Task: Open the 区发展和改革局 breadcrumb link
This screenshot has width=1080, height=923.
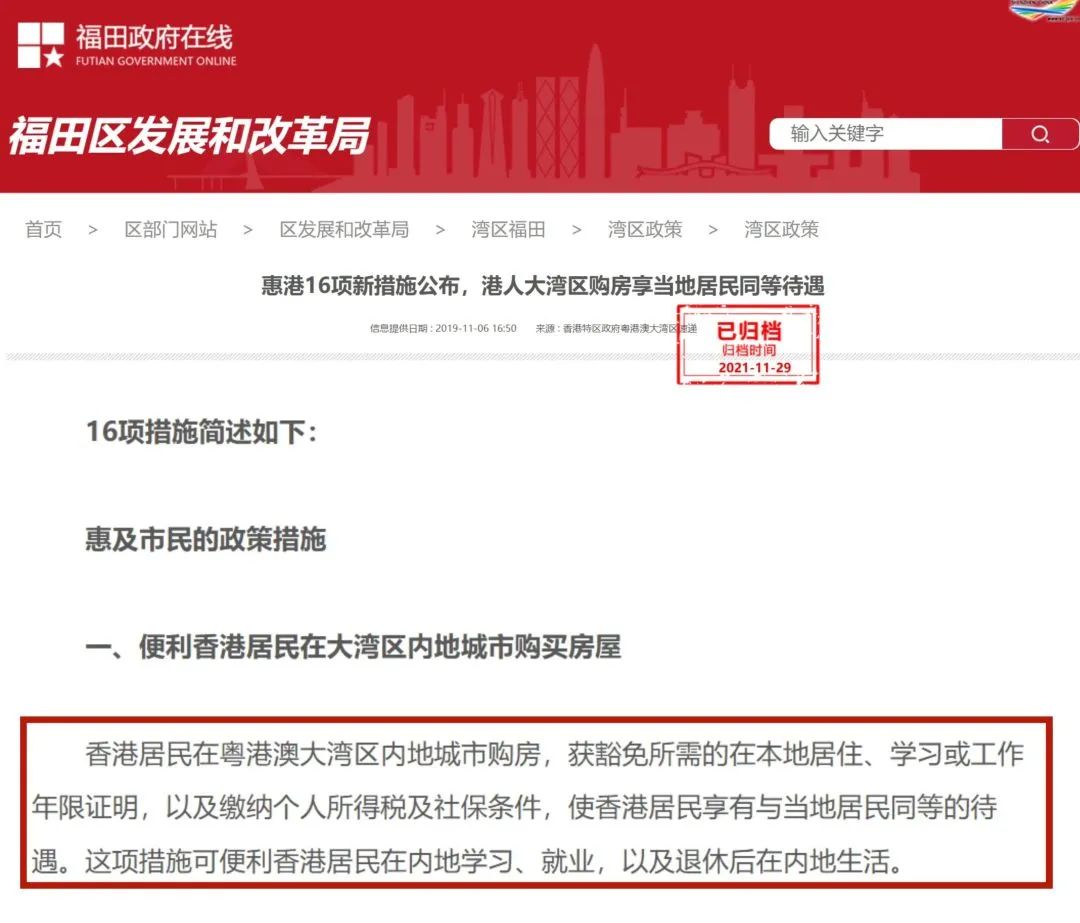Action: pos(345,229)
